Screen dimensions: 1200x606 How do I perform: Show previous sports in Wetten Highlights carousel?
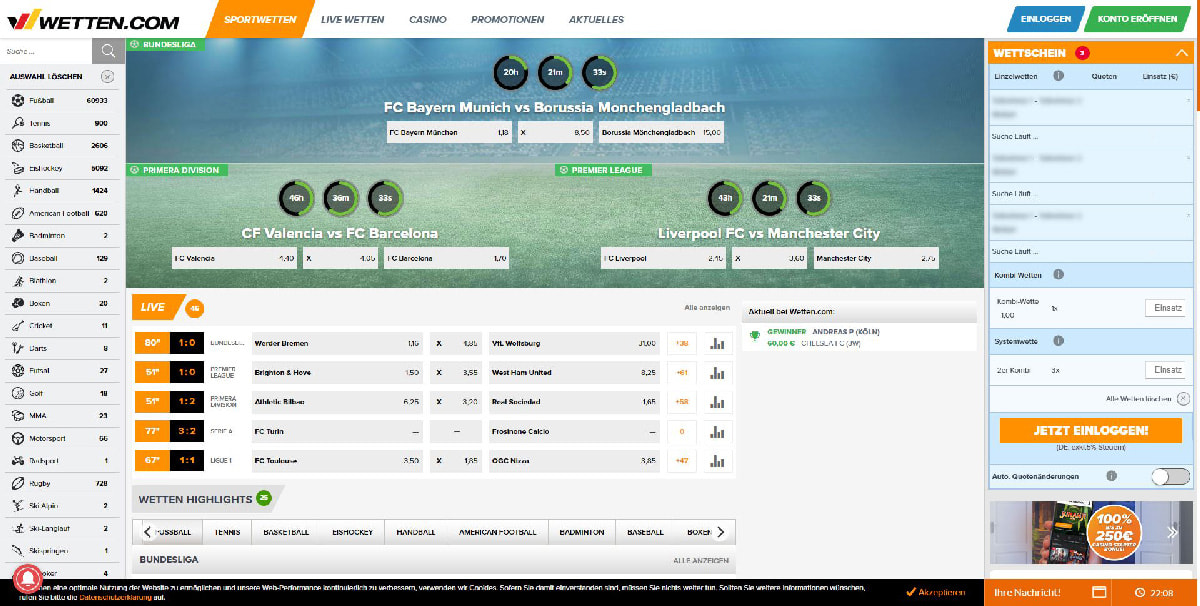(148, 532)
